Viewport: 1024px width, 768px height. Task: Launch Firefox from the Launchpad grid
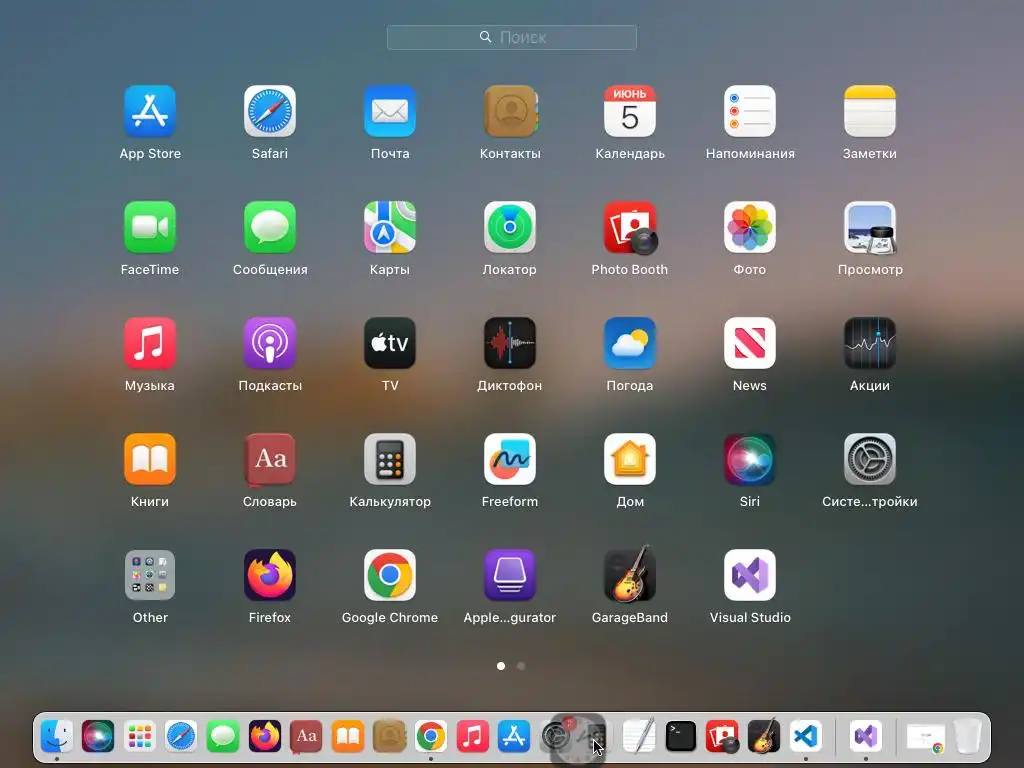click(270, 575)
